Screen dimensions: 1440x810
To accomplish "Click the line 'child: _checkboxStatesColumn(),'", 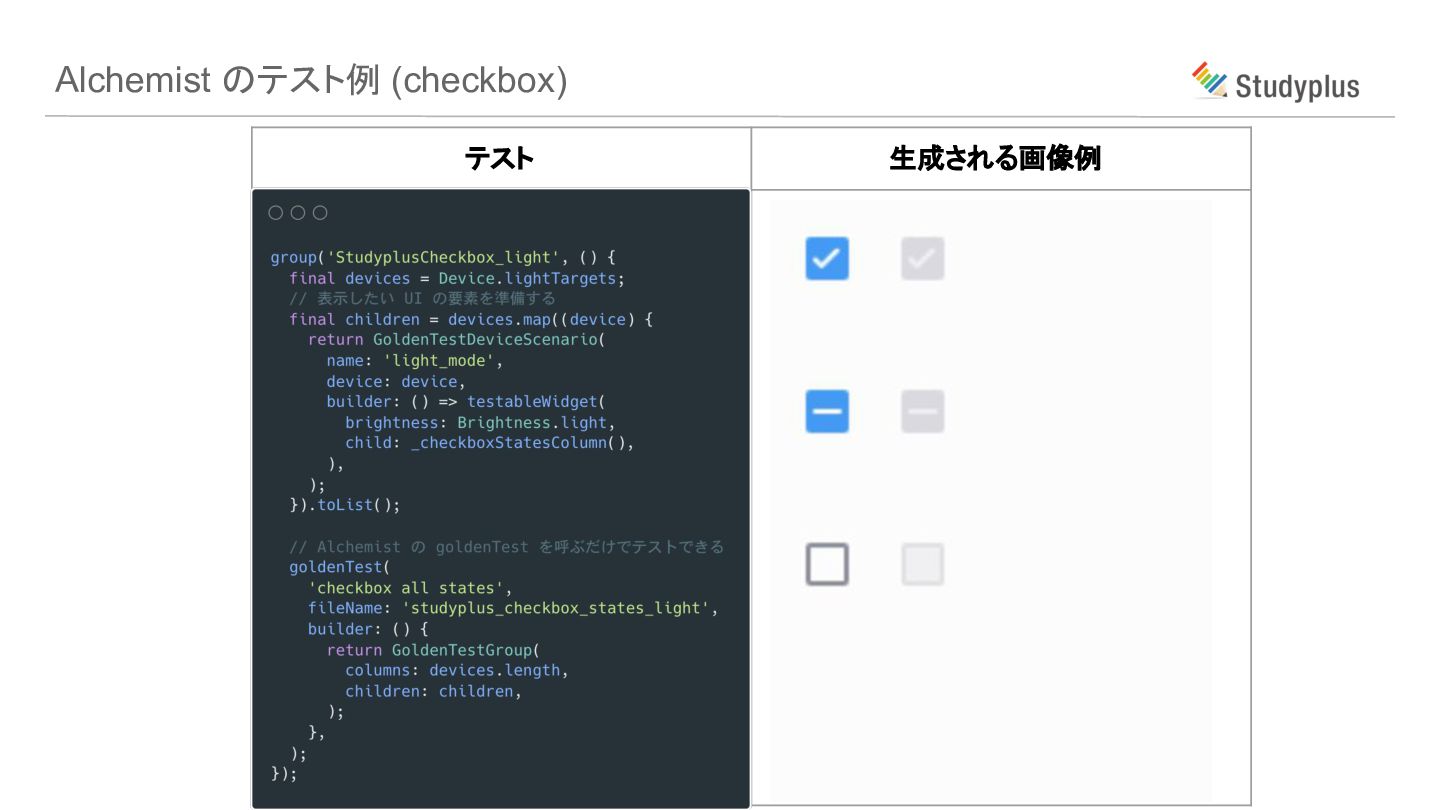I will tap(490, 443).
